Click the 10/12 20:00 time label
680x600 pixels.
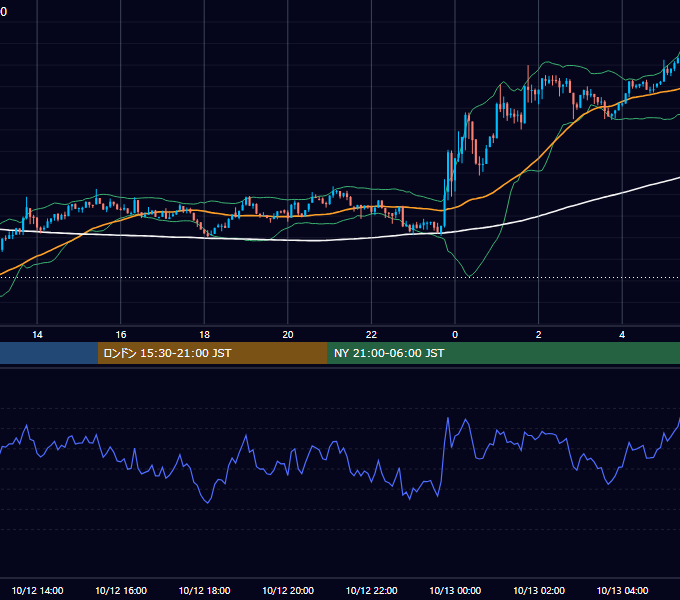click(x=288, y=590)
